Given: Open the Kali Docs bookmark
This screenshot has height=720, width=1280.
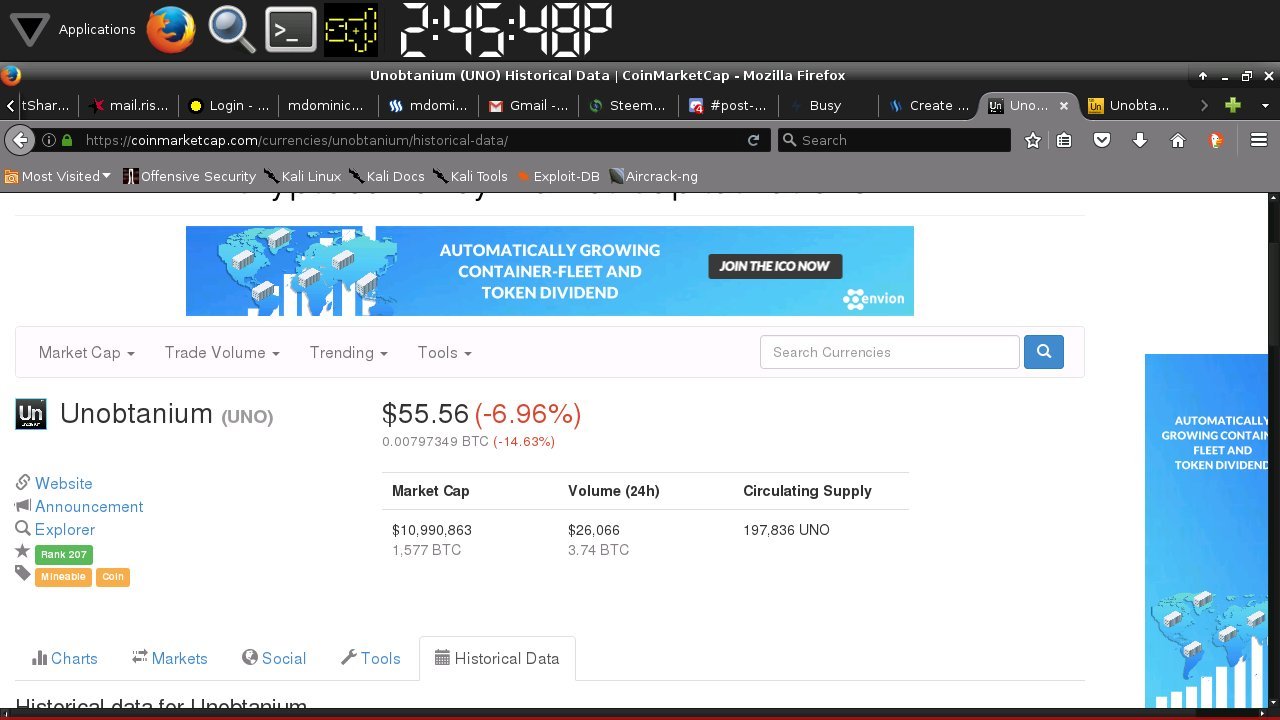Looking at the screenshot, I should [386, 176].
